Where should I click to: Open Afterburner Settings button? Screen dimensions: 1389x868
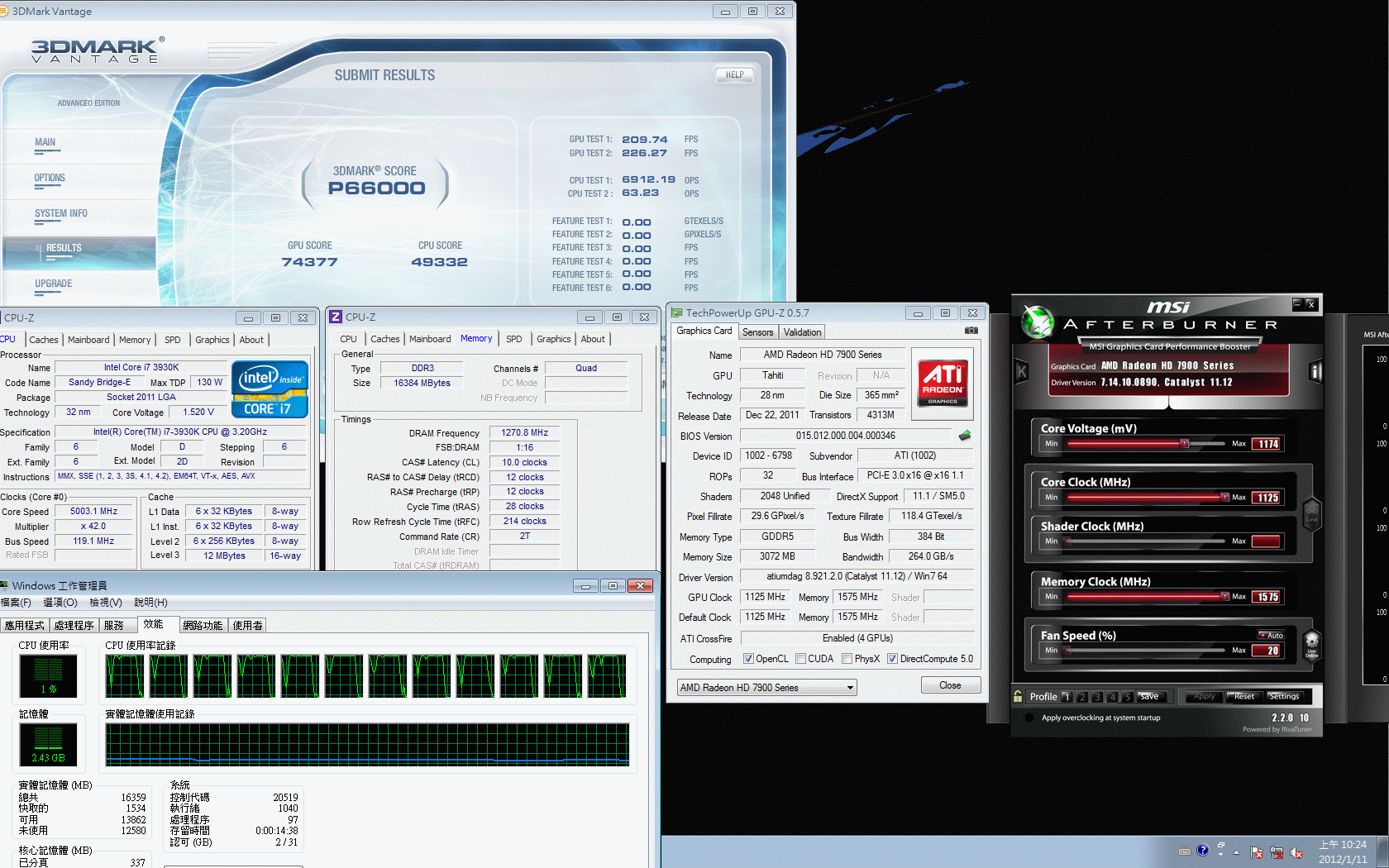pos(1284,697)
